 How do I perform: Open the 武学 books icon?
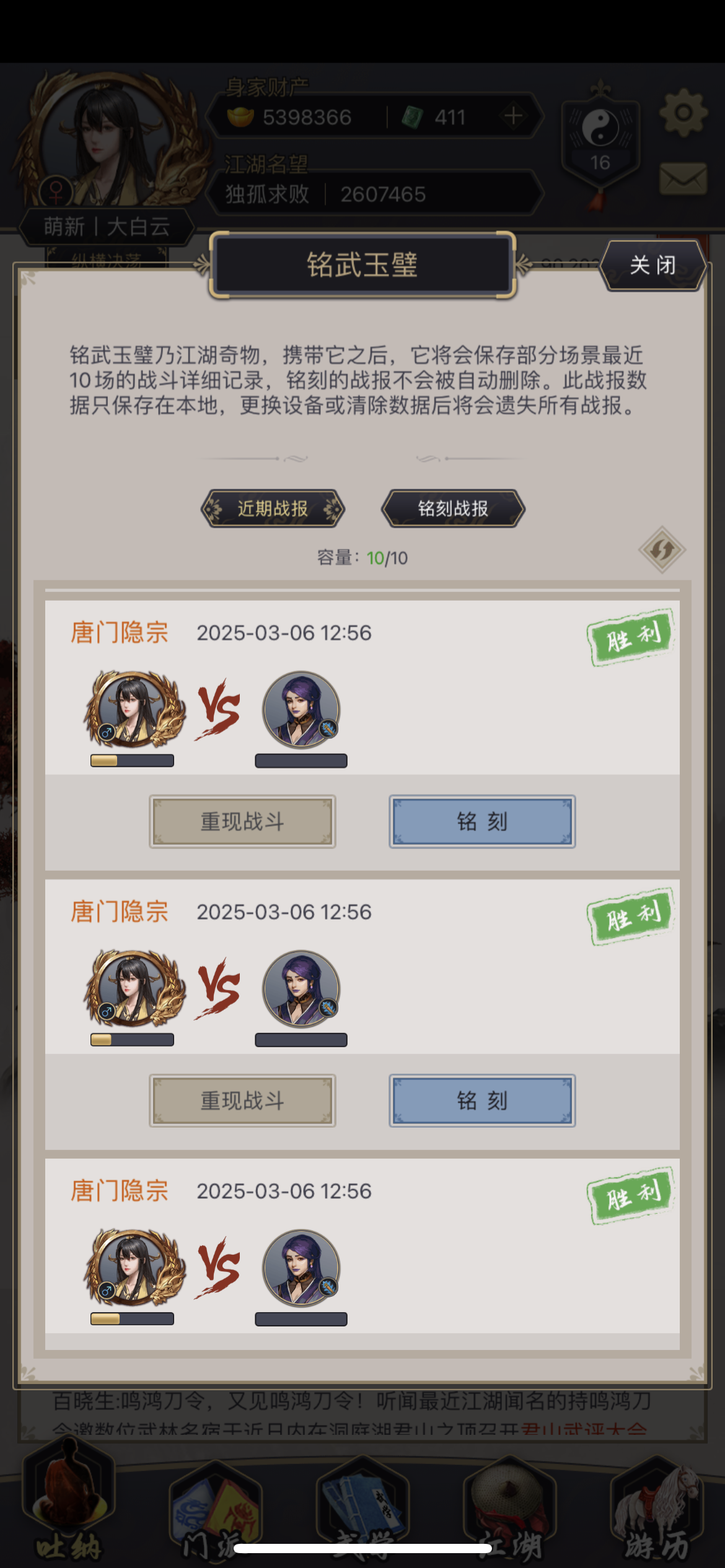click(x=362, y=1511)
